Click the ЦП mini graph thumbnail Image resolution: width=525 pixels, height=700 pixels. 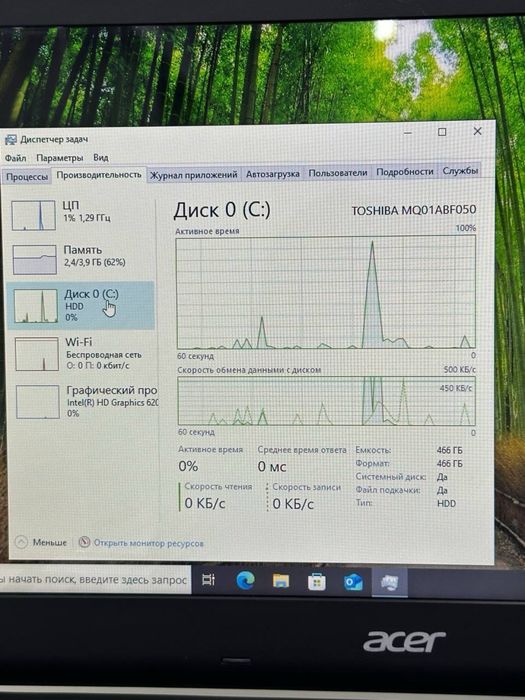click(x=33, y=216)
